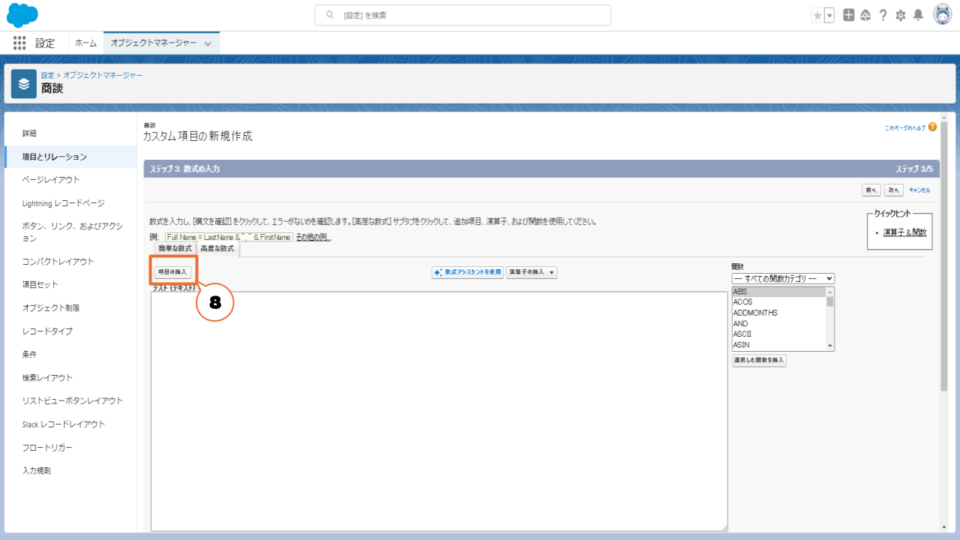
Task: Click the 前へ button
Action: click(871, 190)
